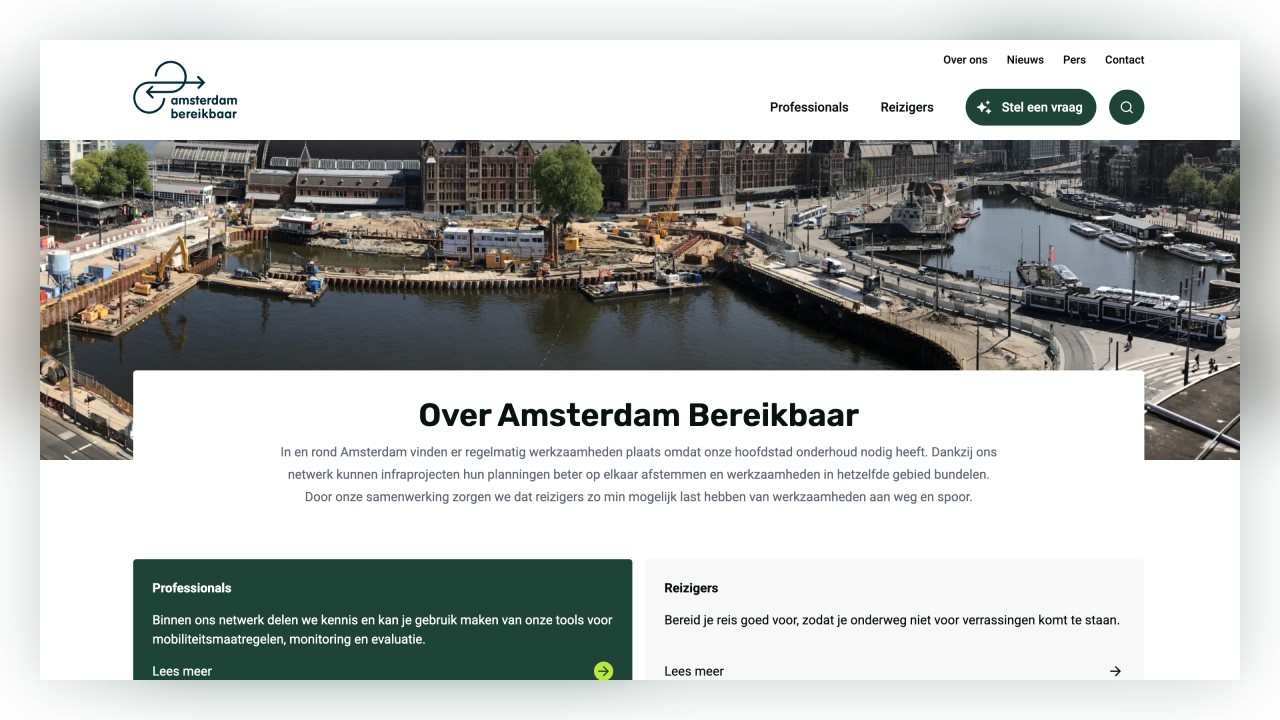The height and width of the screenshot is (720, 1280).
Task: Click the intro paragraph 'In en rond Amsterdam'
Action: pyautogui.click(x=638, y=474)
